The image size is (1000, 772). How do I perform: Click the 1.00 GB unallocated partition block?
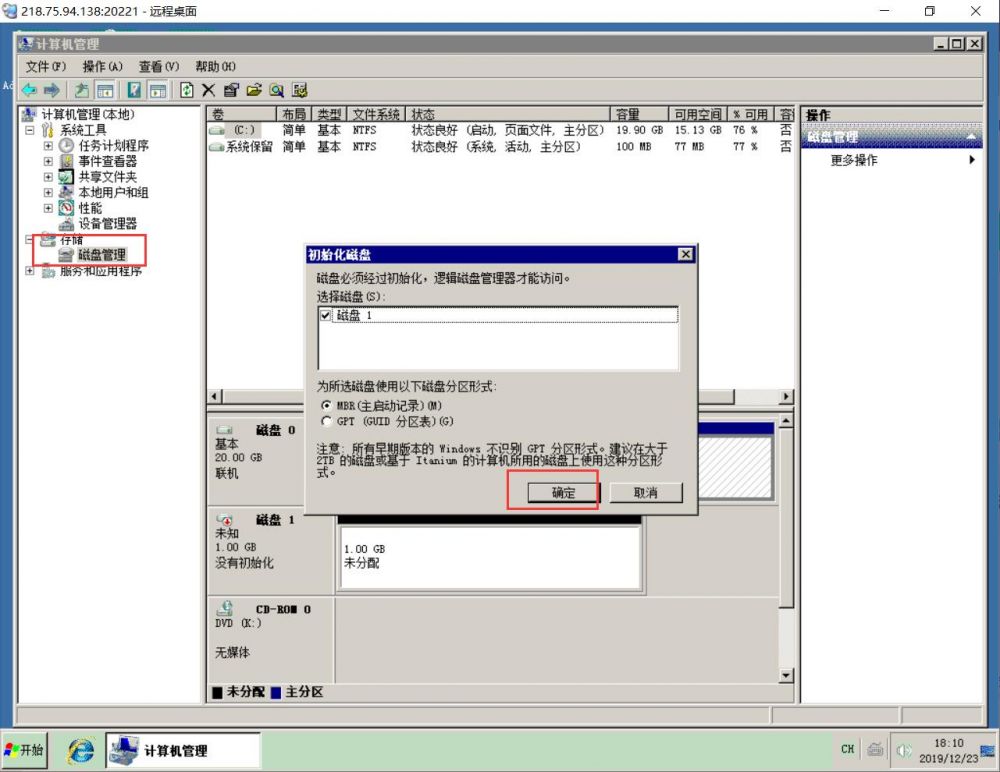coord(490,556)
